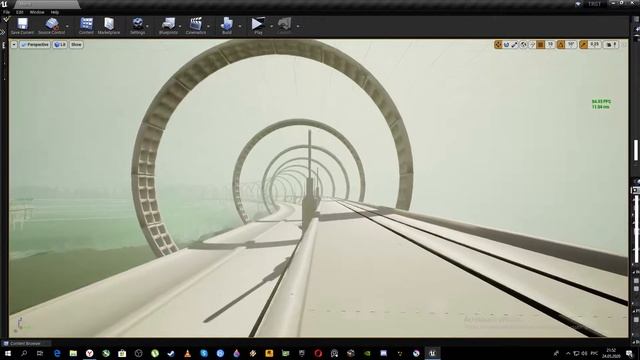Open the Lit view mode menu

point(60,44)
